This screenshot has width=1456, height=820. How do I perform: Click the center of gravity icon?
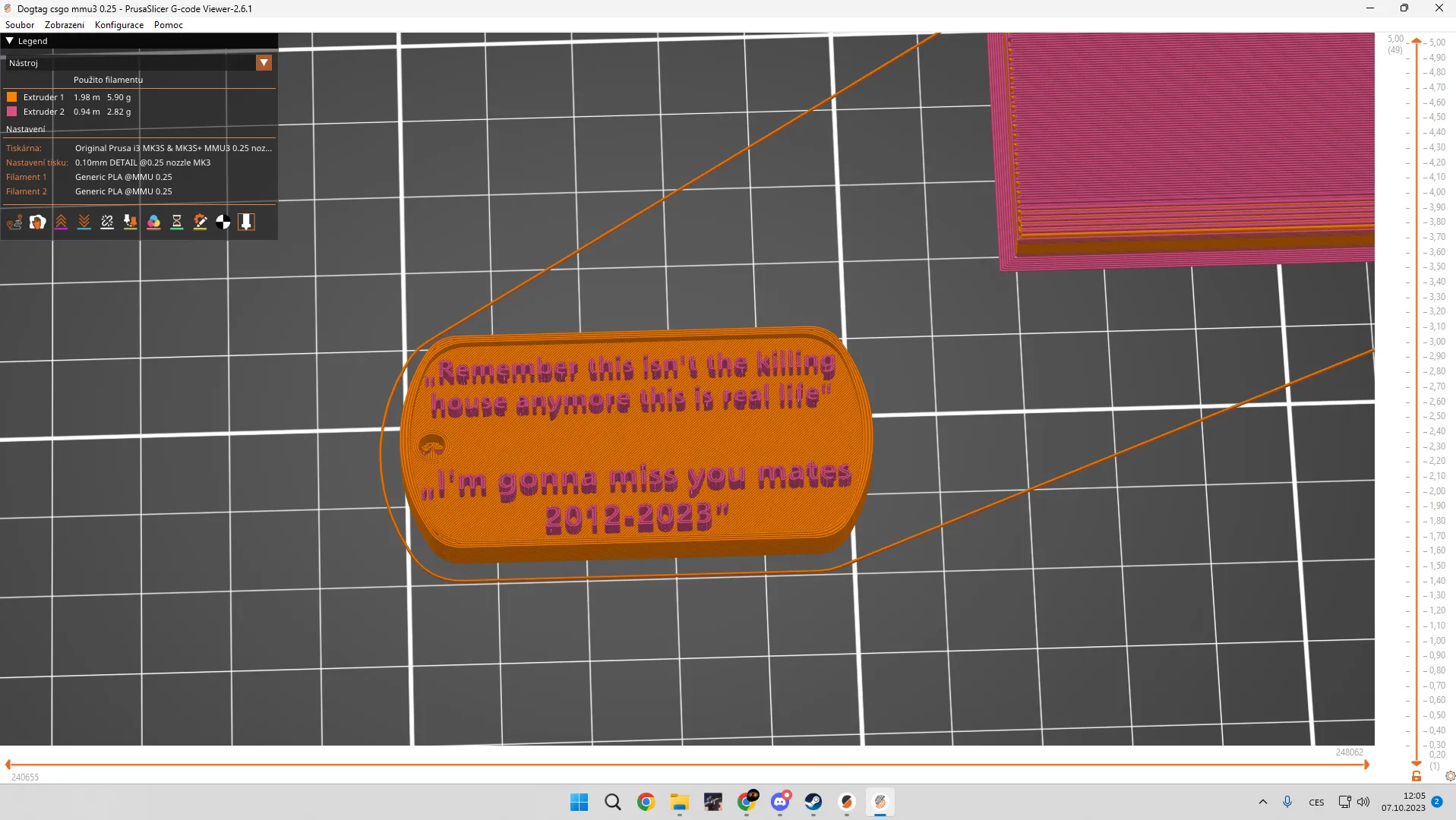click(223, 222)
